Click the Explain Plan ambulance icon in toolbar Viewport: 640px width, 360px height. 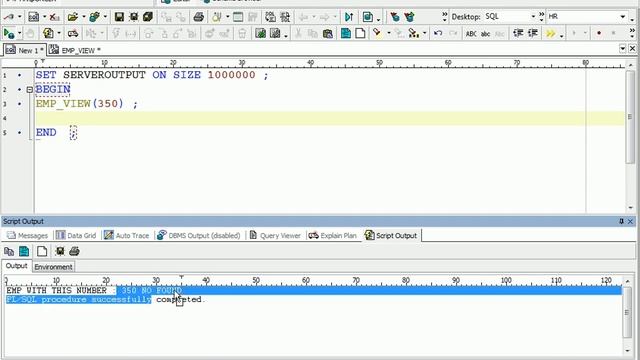(x=73, y=33)
